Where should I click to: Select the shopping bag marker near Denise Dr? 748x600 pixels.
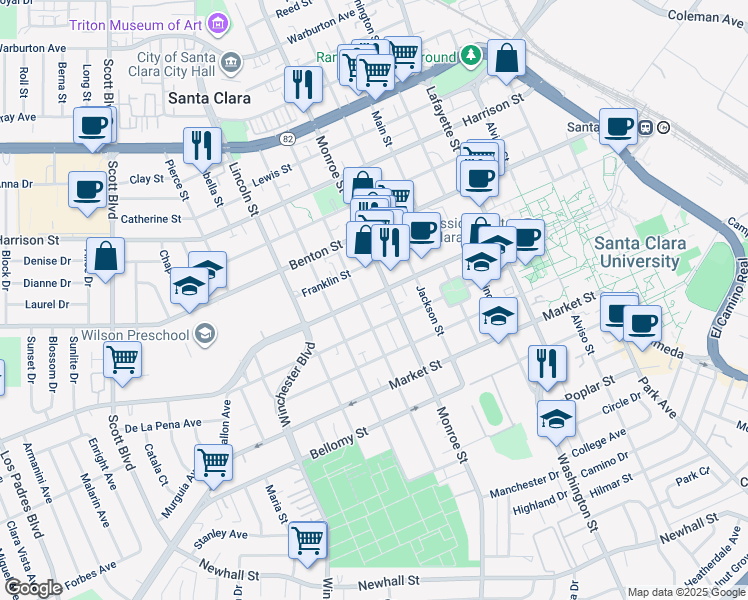tap(105, 259)
